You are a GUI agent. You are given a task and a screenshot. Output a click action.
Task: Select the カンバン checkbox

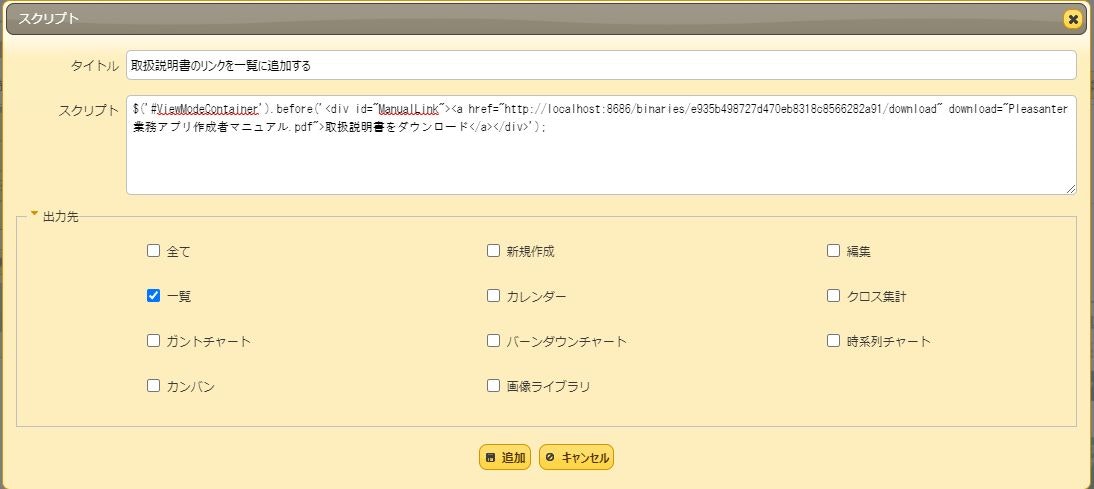pos(153,386)
